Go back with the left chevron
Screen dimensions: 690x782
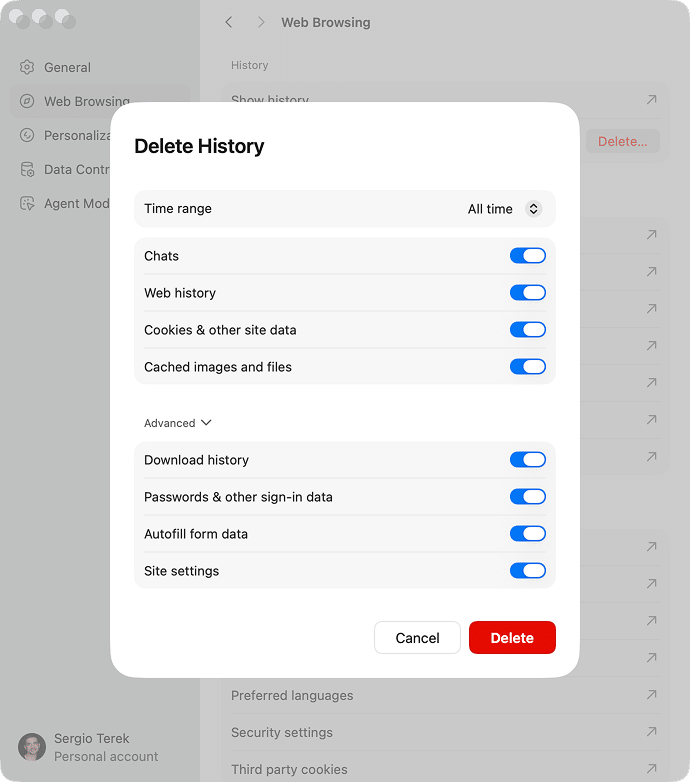tap(229, 22)
